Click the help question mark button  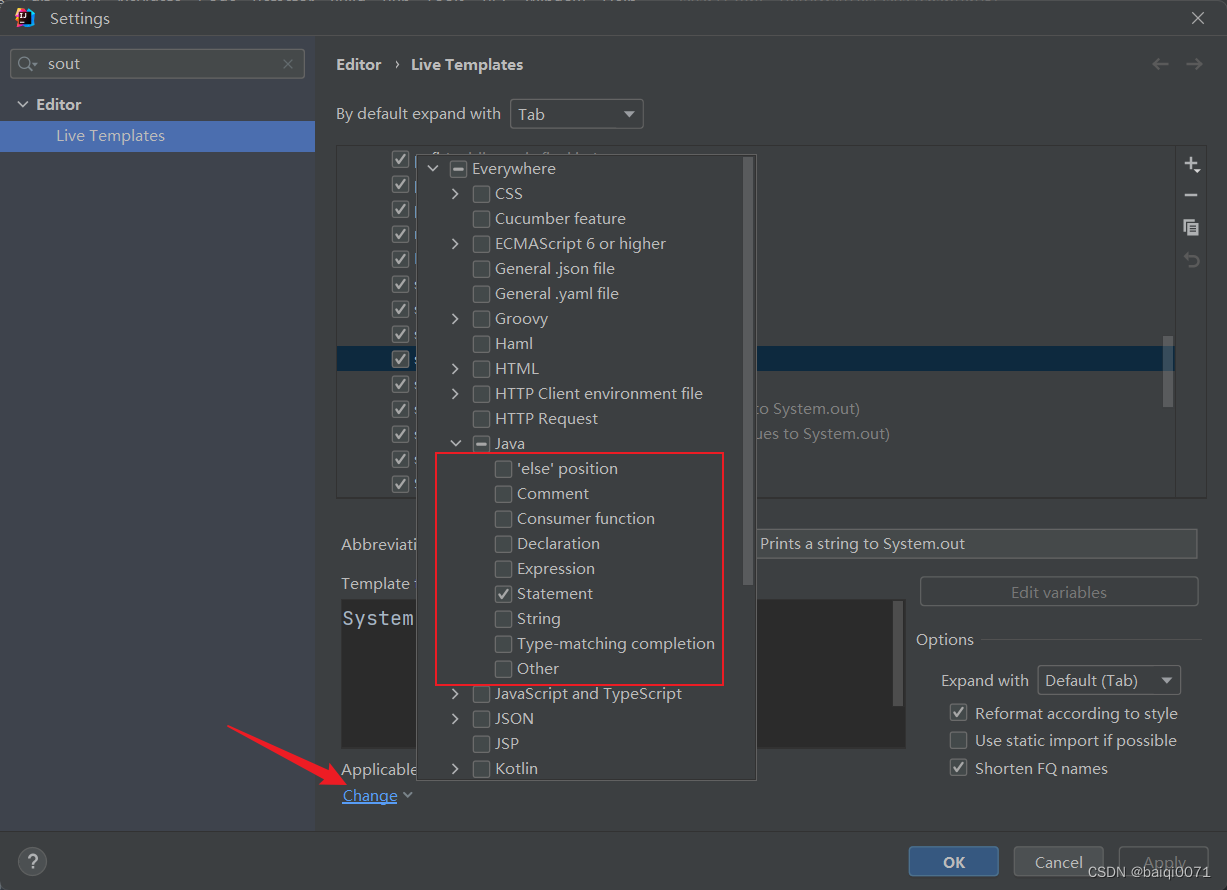pyautogui.click(x=32, y=861)
